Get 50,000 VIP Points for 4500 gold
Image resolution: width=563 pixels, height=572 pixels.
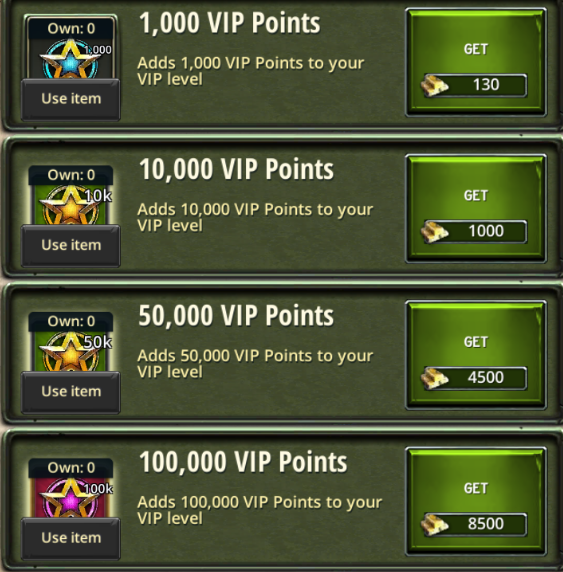(476, 355)
